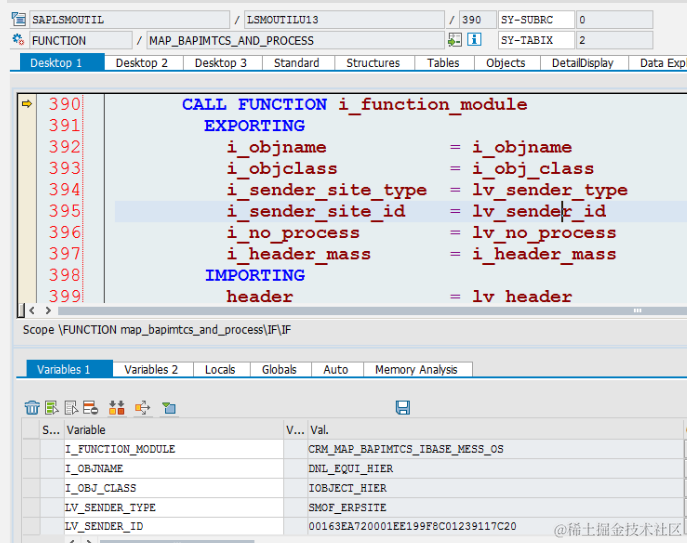
Task: Open the Objects tab
Action: [x=506, y=63]
